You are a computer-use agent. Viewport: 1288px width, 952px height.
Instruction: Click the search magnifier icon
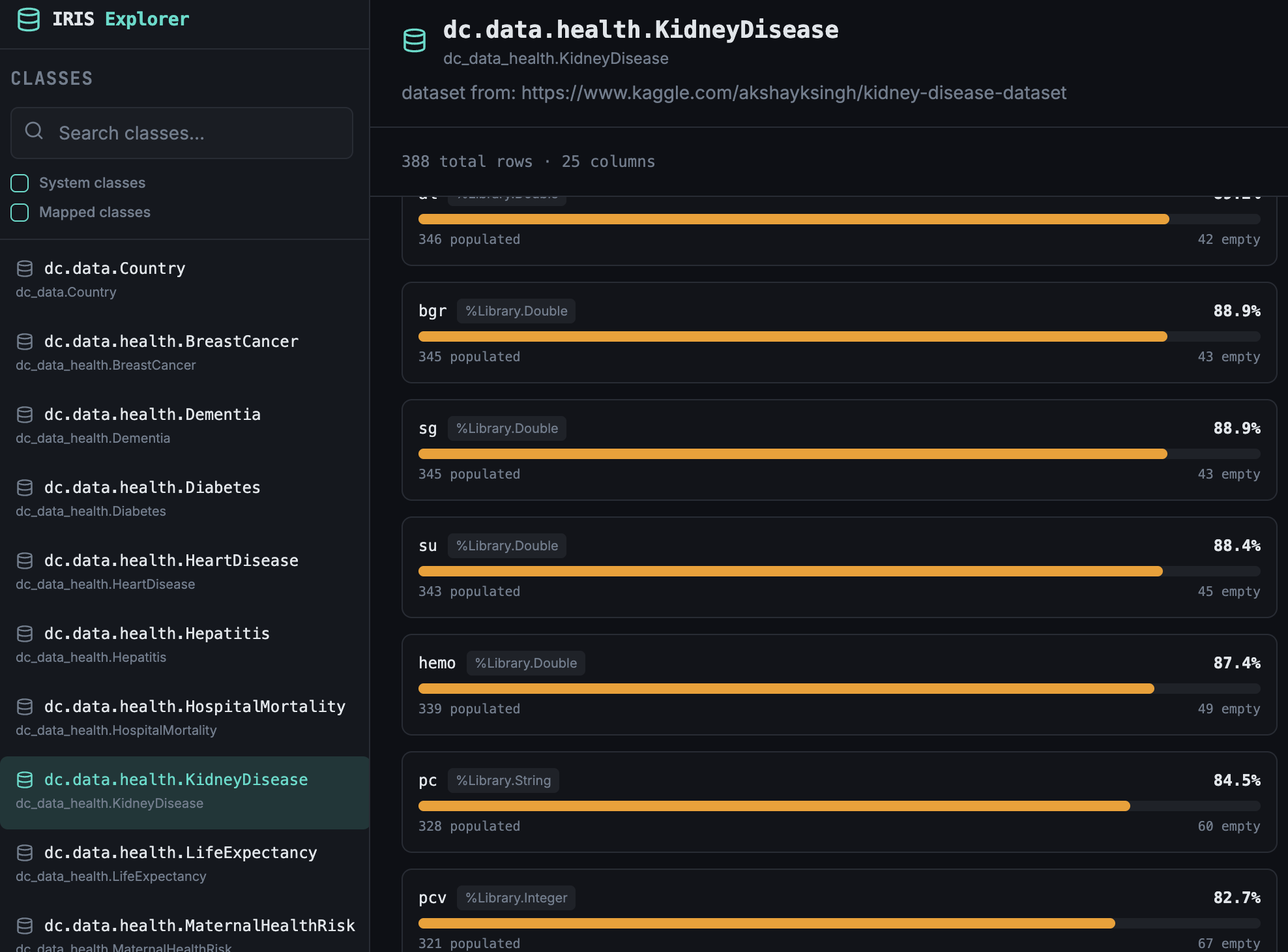pos(34,131)
